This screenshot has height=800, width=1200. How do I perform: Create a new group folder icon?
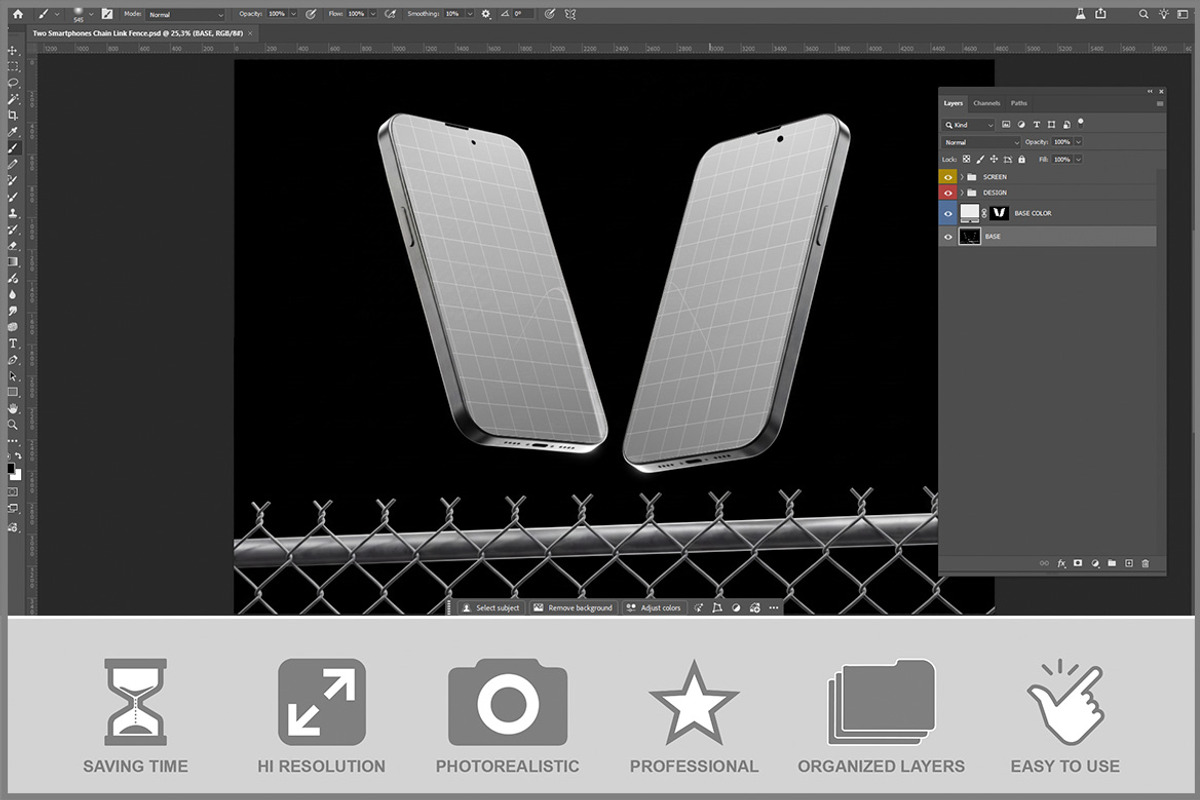(x=1112, y=563)
